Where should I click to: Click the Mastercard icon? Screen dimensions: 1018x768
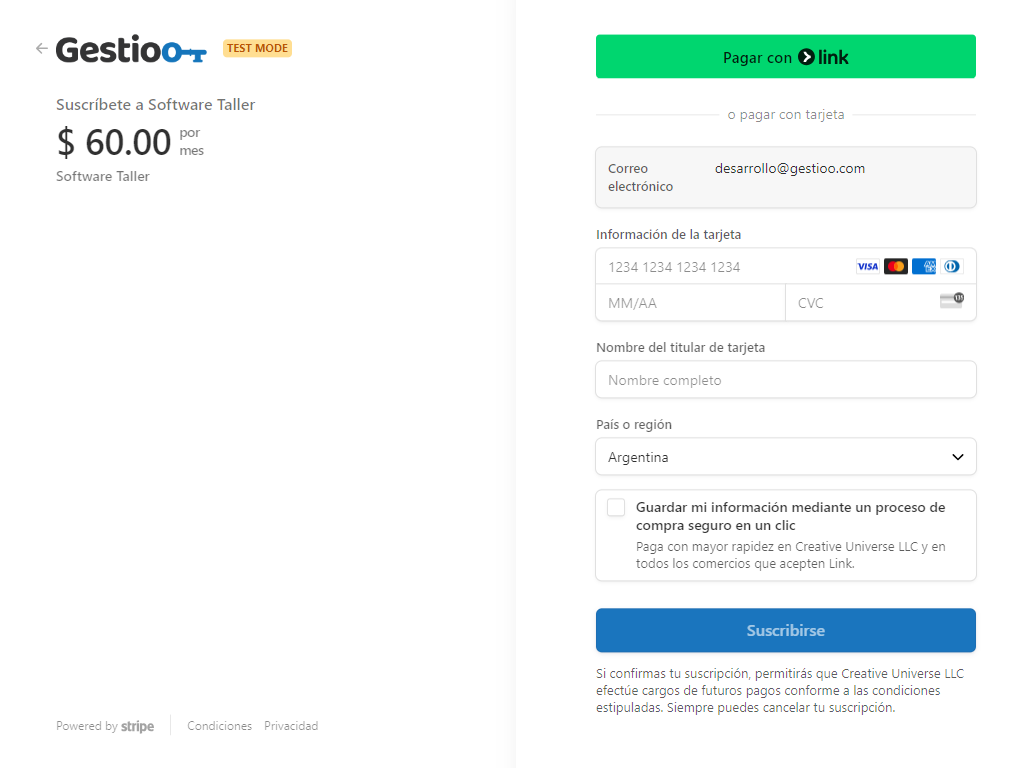click(x=896, y=267)
